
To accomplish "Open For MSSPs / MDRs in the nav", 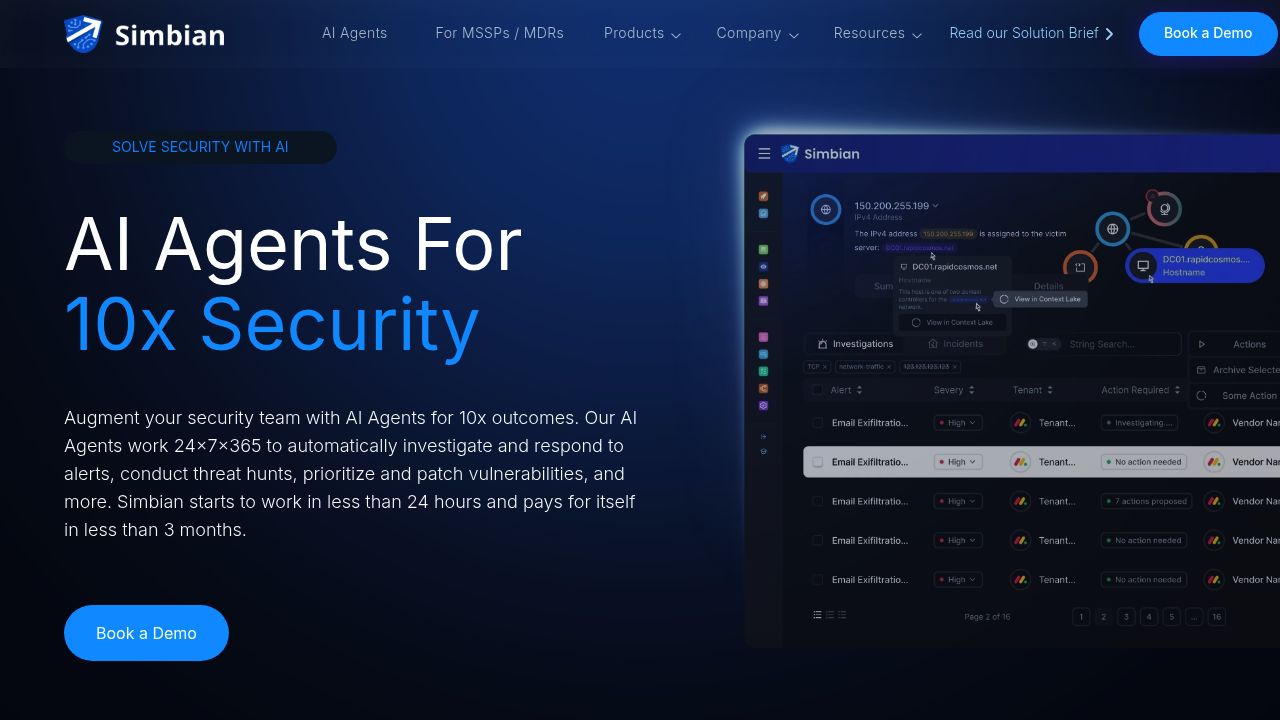I will pyautogui.click(x=500, y=33).
